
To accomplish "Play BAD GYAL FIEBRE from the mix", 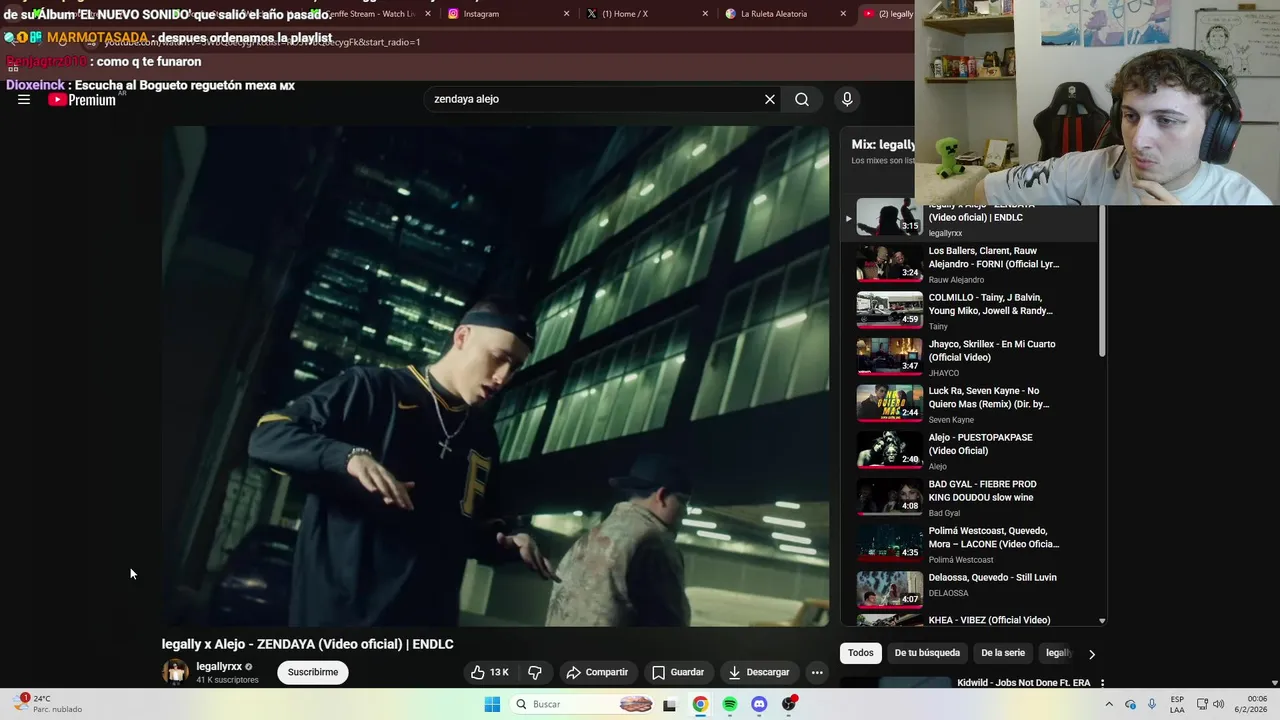I will pyautogui.click(x=970, y=497).
